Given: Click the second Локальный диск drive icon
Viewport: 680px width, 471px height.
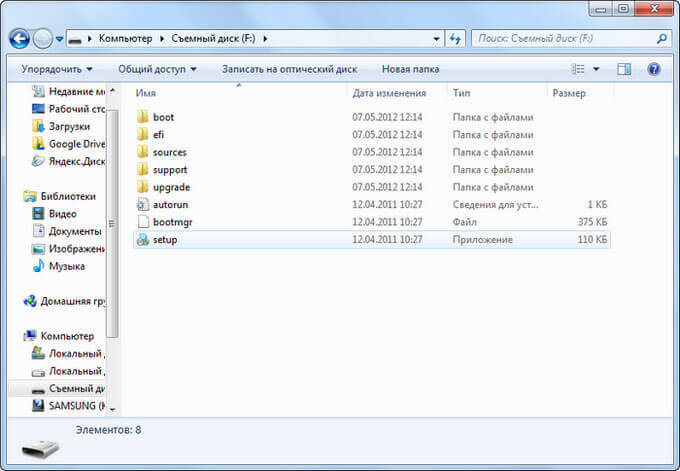Looking at the screenshot, I should coord(38,372).
